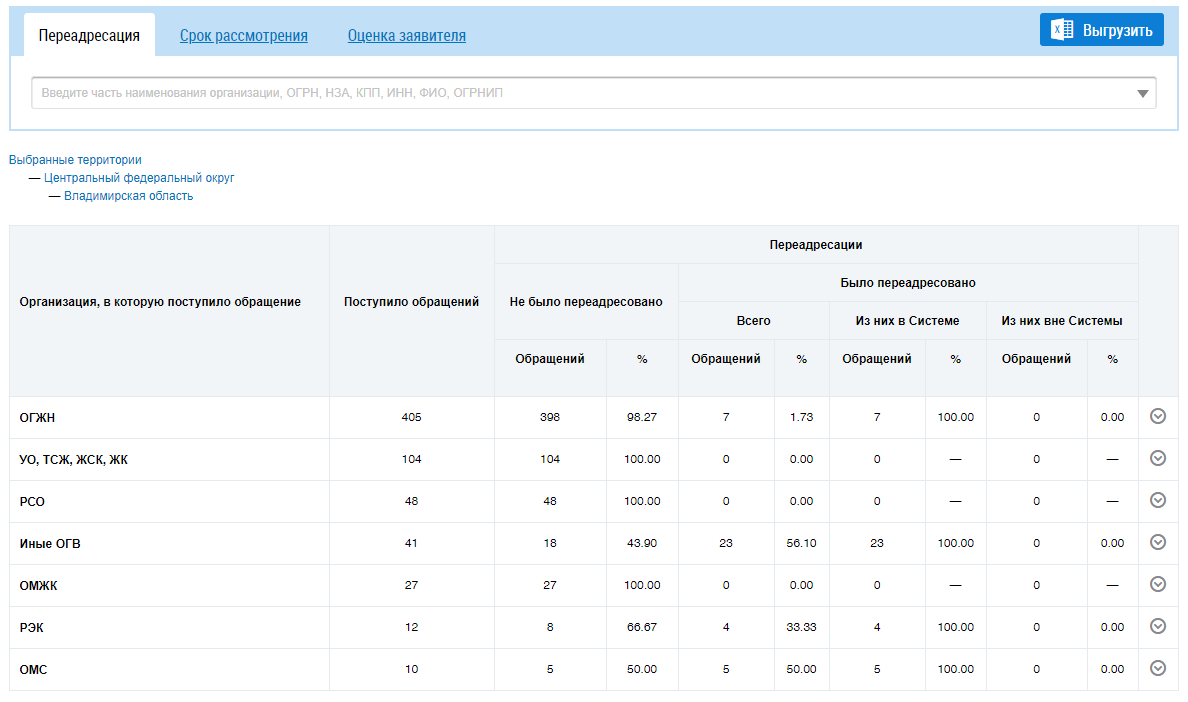
Task: Click the Выгрузить export button
Action: [x=1116, y=30]
